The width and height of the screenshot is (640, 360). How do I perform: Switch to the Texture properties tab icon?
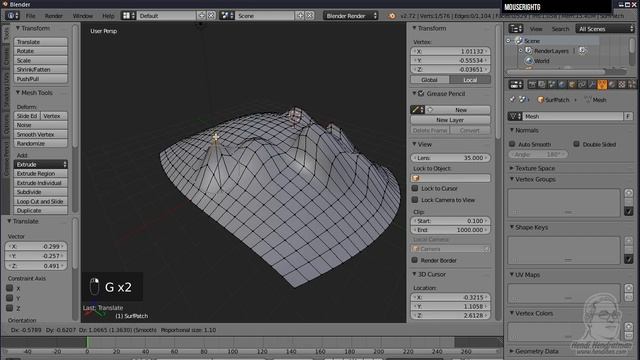coord(622,84)
